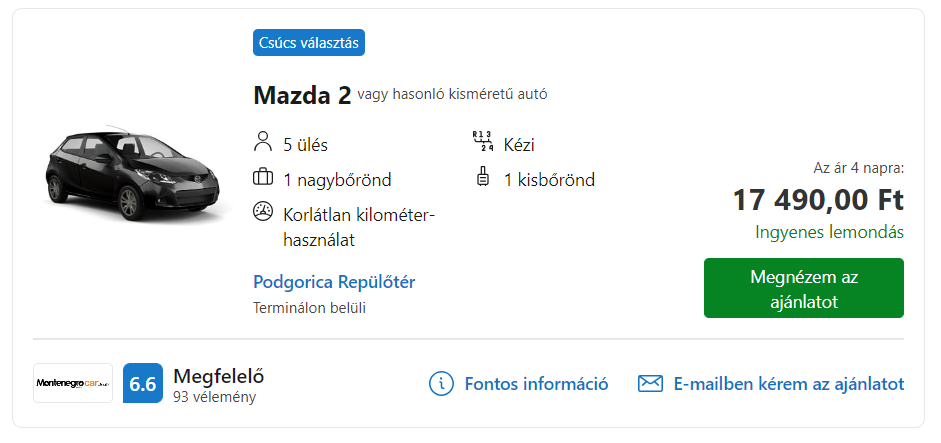Click the Megfelelő rating label
Viewport: 941px width, 443px height.
pos(218,376)
